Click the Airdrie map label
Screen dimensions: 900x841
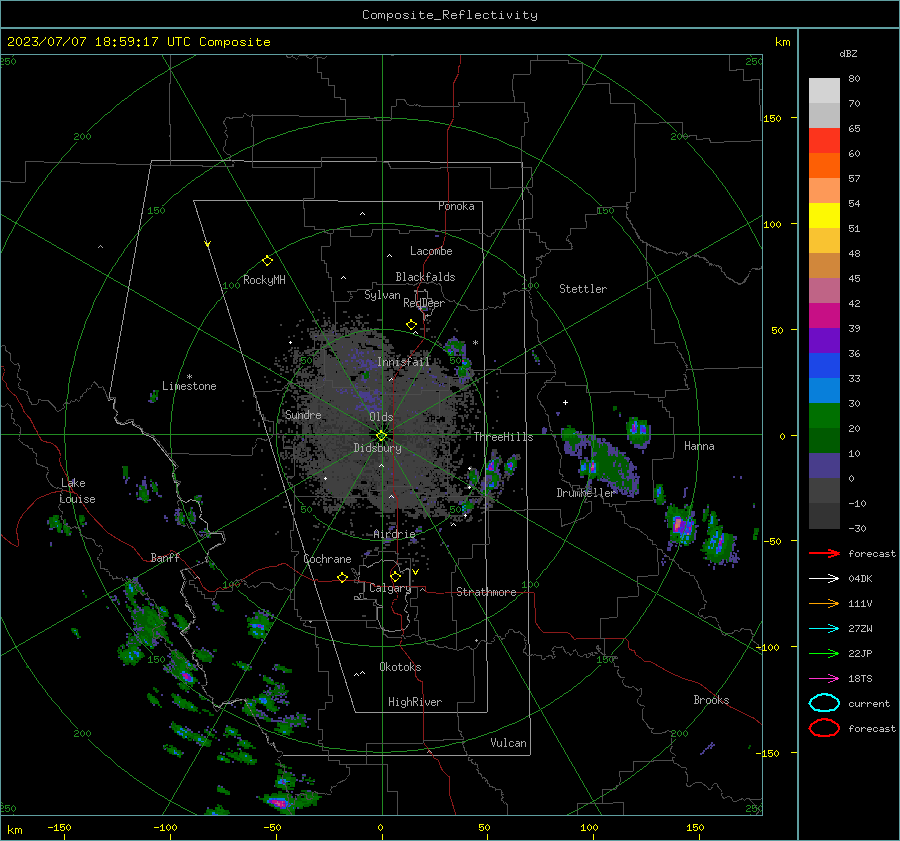[394, 534]
